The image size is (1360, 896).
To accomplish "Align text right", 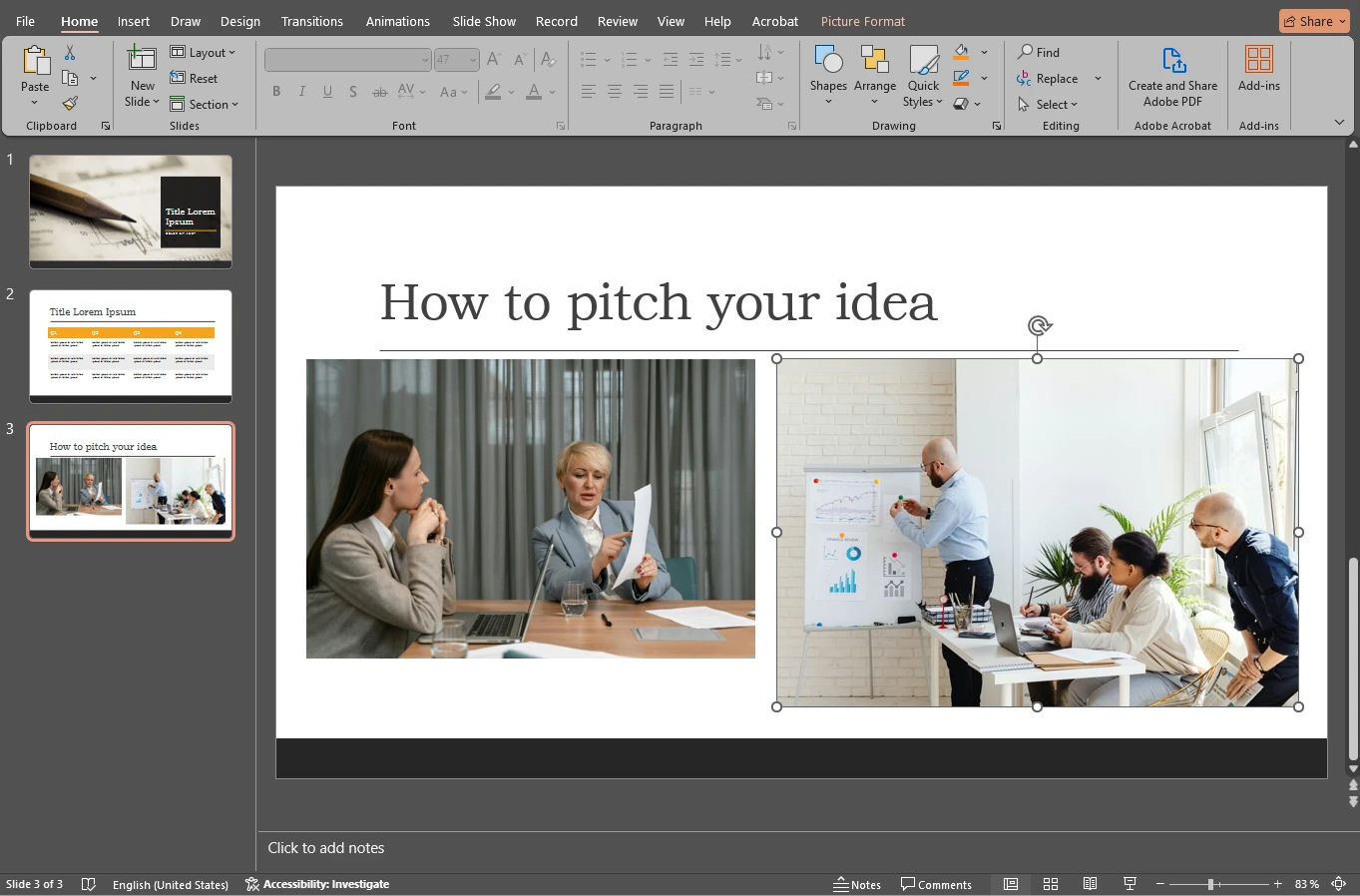I will point(641,92).
